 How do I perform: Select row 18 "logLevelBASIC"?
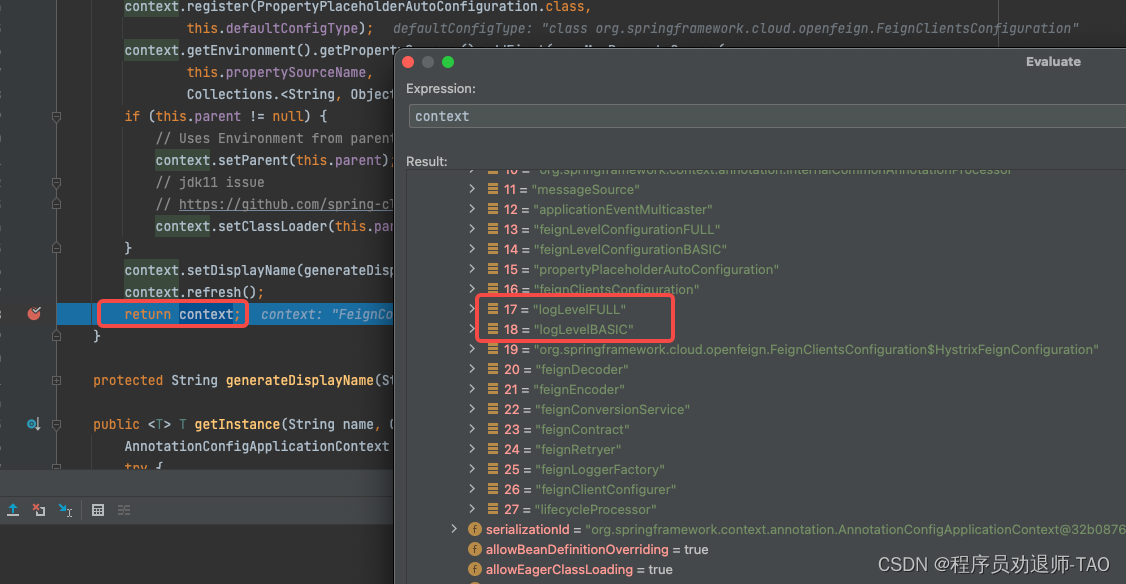click(568, 330)
